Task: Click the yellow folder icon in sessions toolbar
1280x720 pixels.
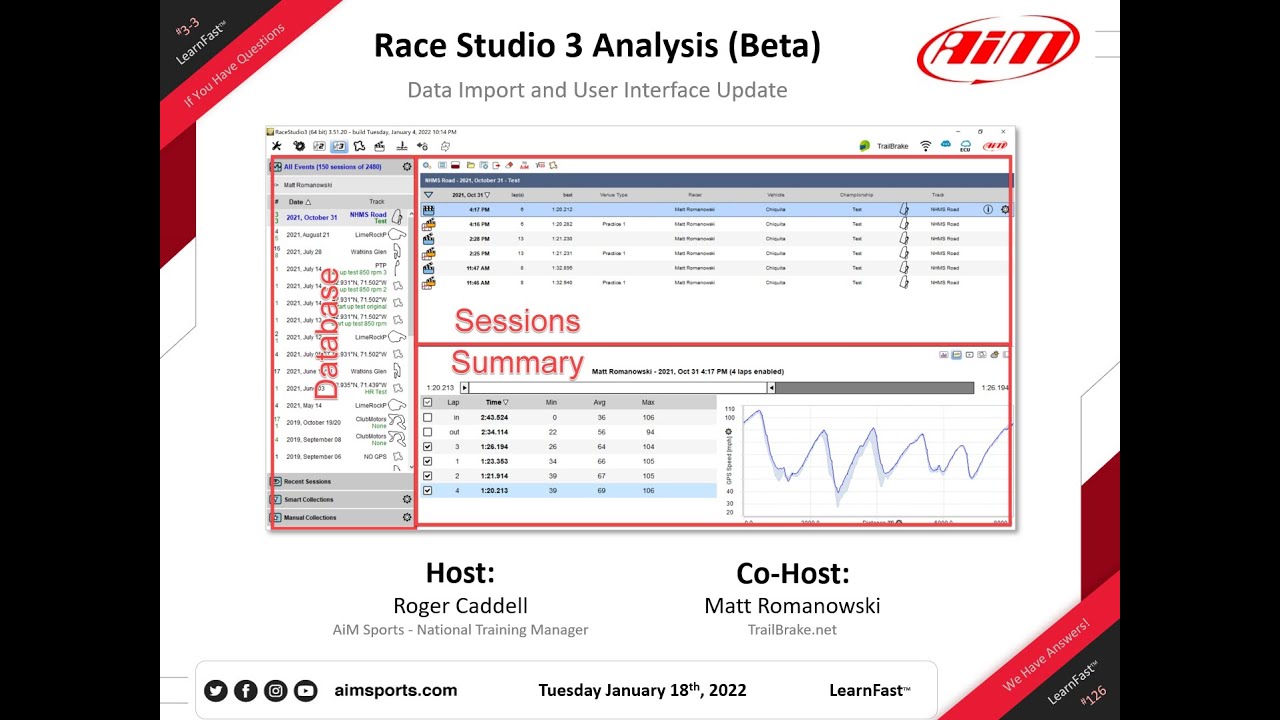Action: 470,165
